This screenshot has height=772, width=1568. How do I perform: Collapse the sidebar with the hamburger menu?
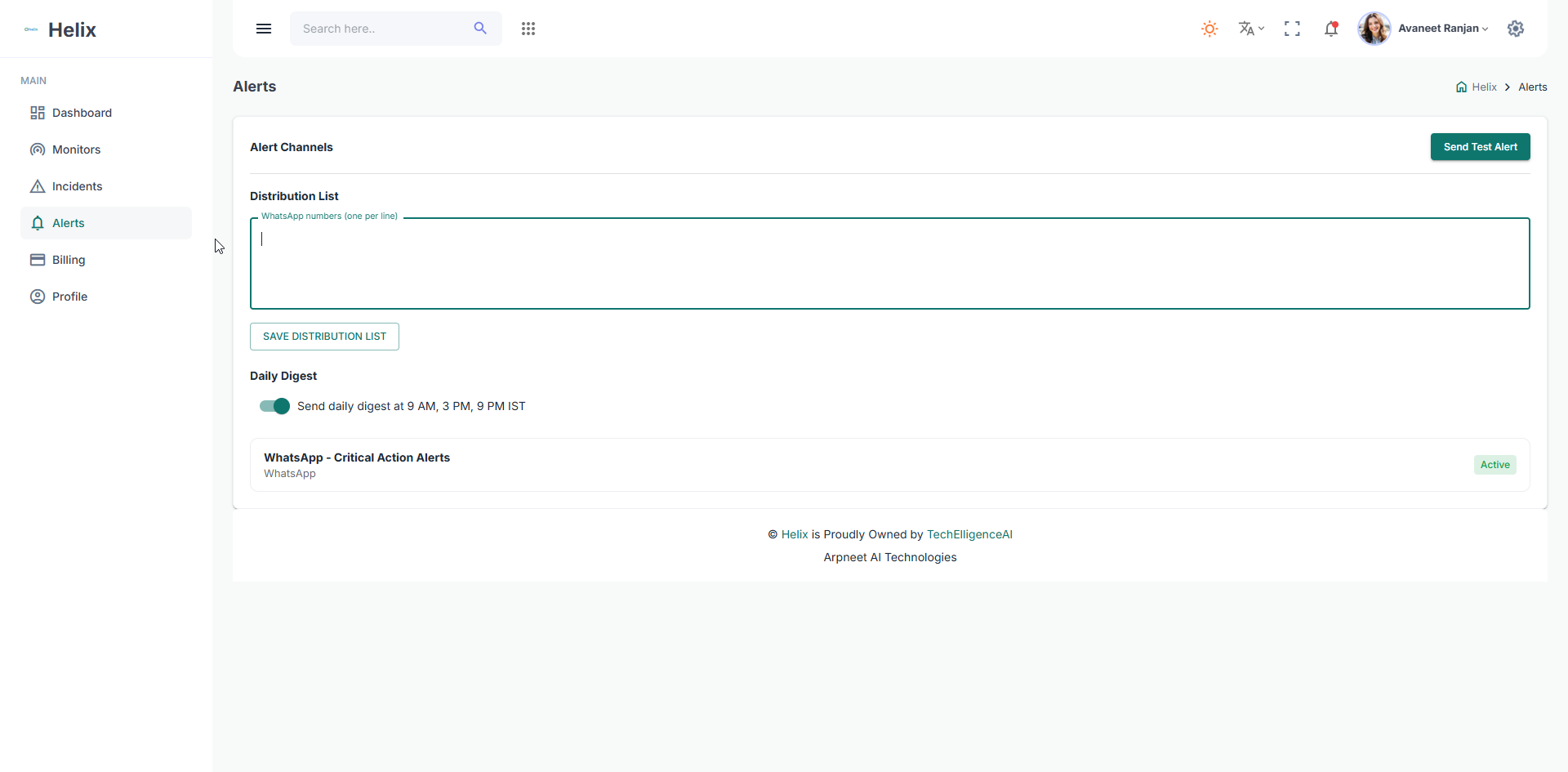click(264, 28)
